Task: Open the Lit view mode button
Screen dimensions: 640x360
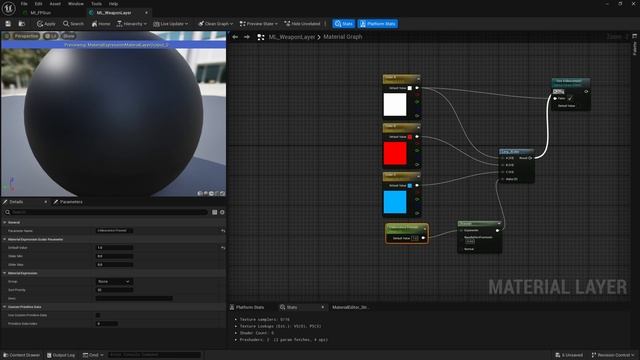Action: (51, 36)
